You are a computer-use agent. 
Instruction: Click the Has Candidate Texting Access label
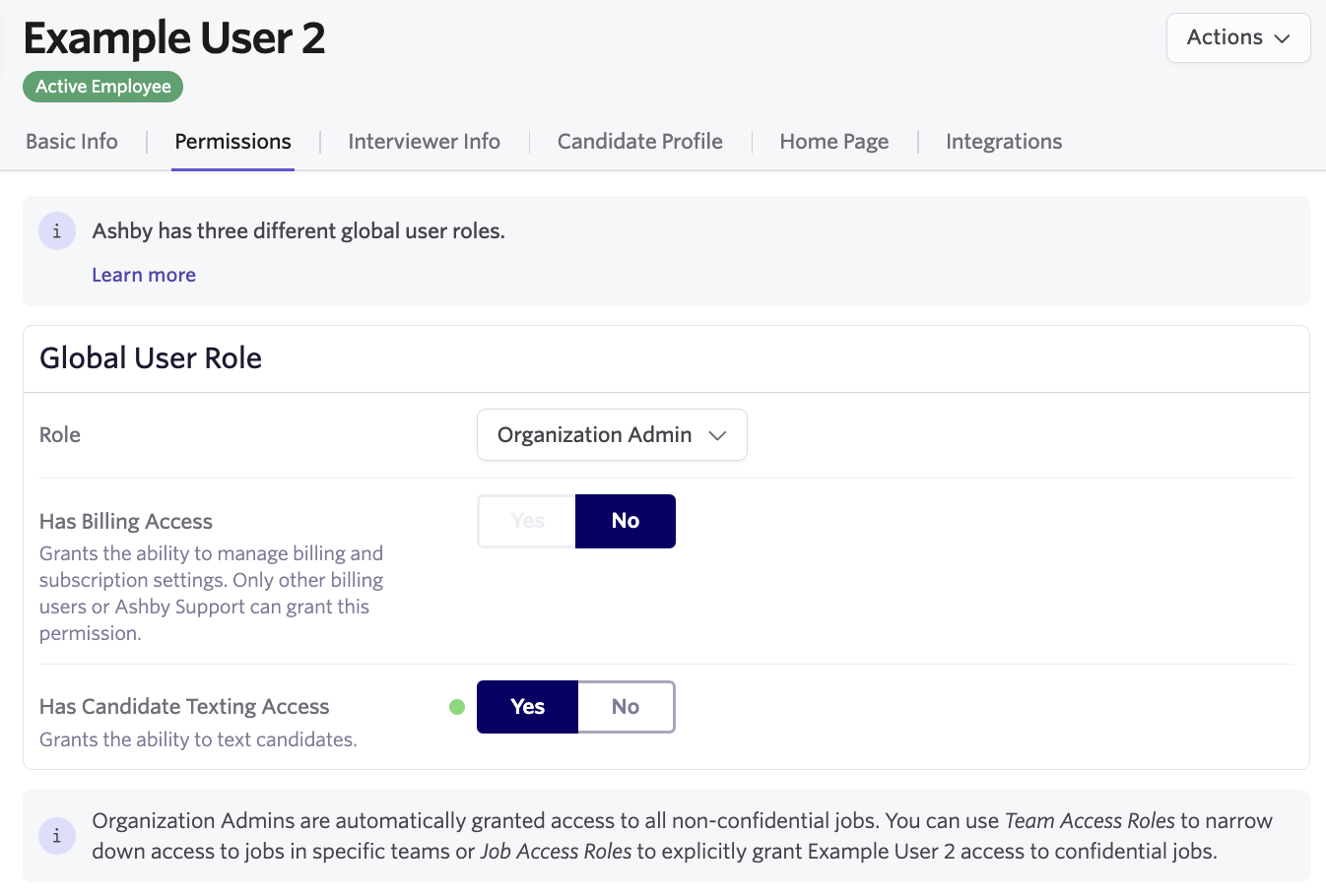184,706
